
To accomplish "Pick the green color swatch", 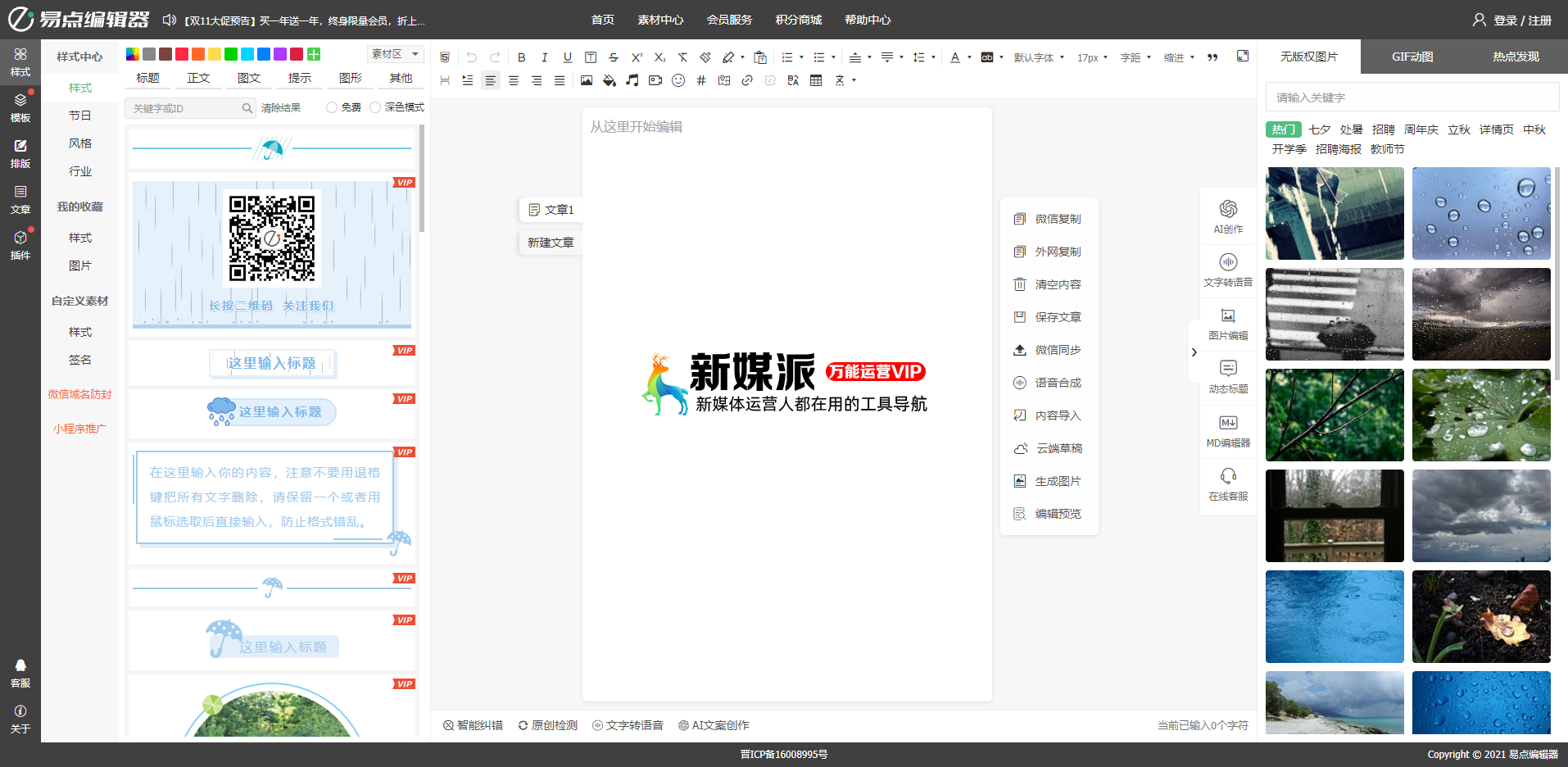I will tap(231, 54).
